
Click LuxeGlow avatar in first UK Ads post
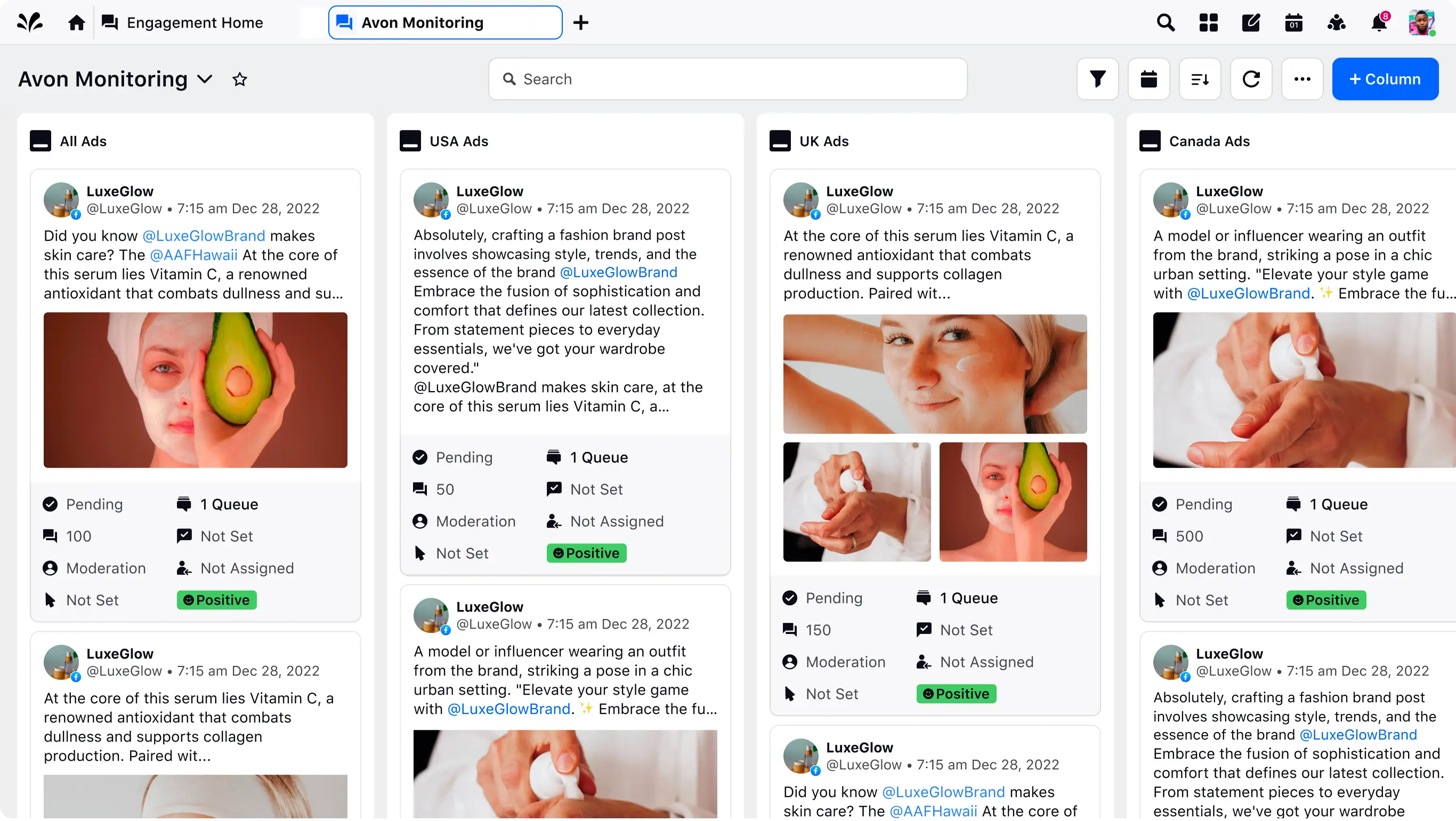tap(801, 200)
